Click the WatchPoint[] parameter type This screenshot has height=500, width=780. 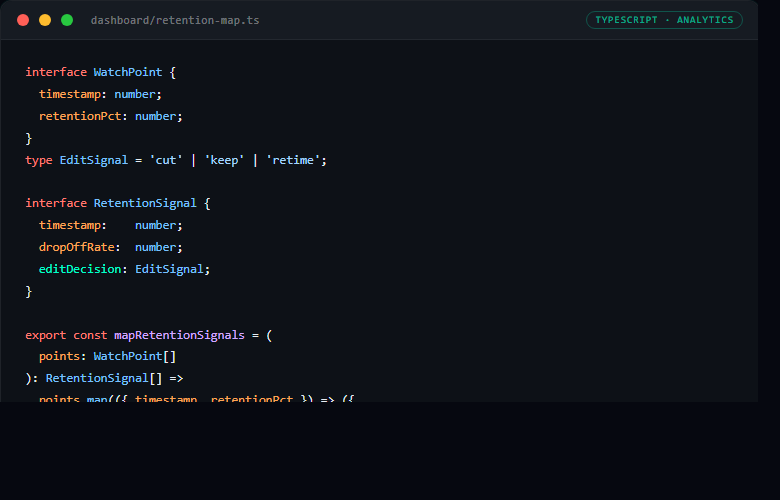click(x=134, y=356)
